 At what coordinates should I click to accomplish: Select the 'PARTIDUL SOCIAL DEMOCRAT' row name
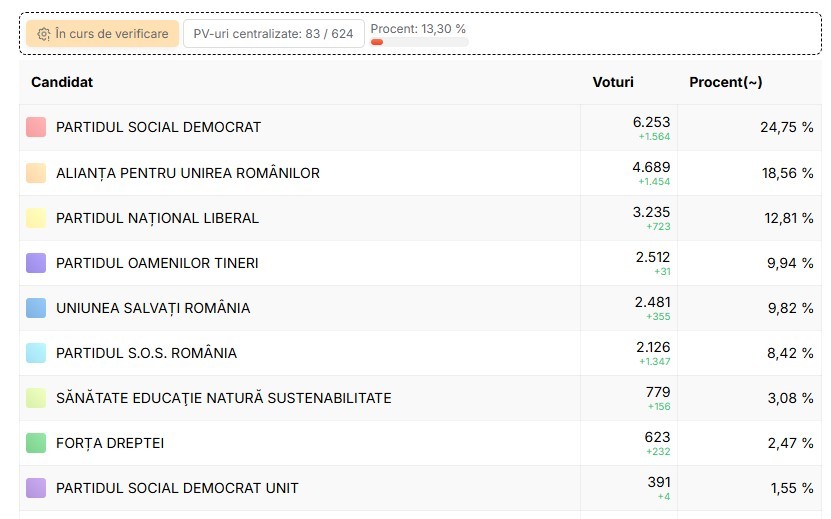158,127
